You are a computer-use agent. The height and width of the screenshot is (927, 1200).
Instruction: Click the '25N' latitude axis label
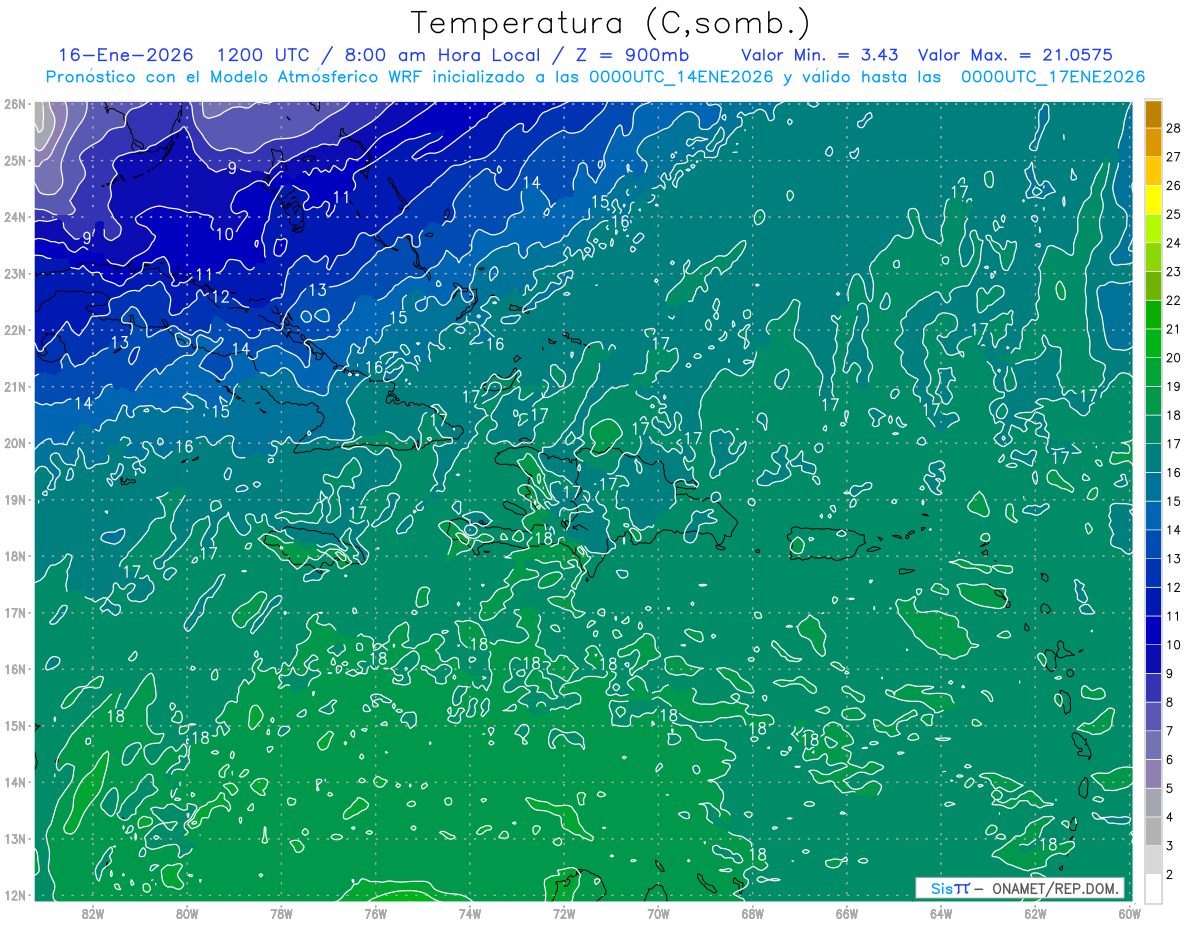coord(15,161)
